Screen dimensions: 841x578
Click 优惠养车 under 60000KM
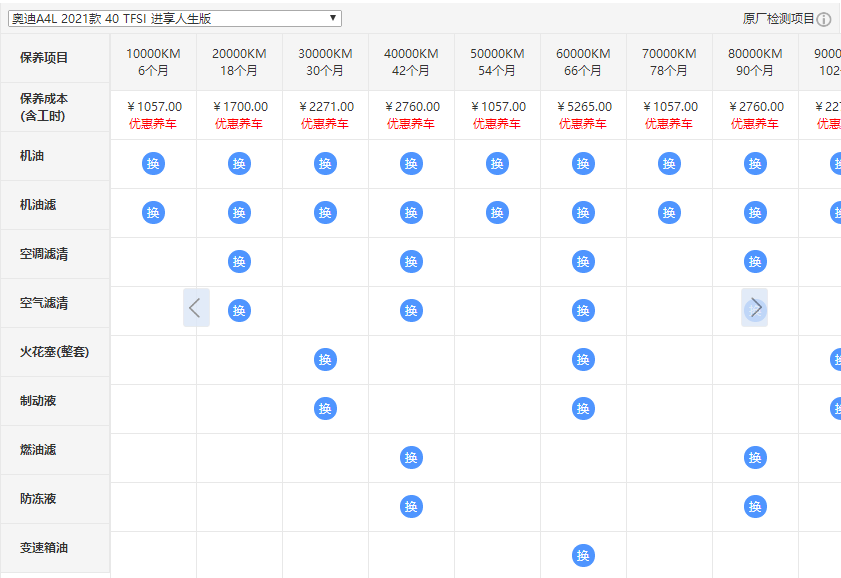coord(583,124)
